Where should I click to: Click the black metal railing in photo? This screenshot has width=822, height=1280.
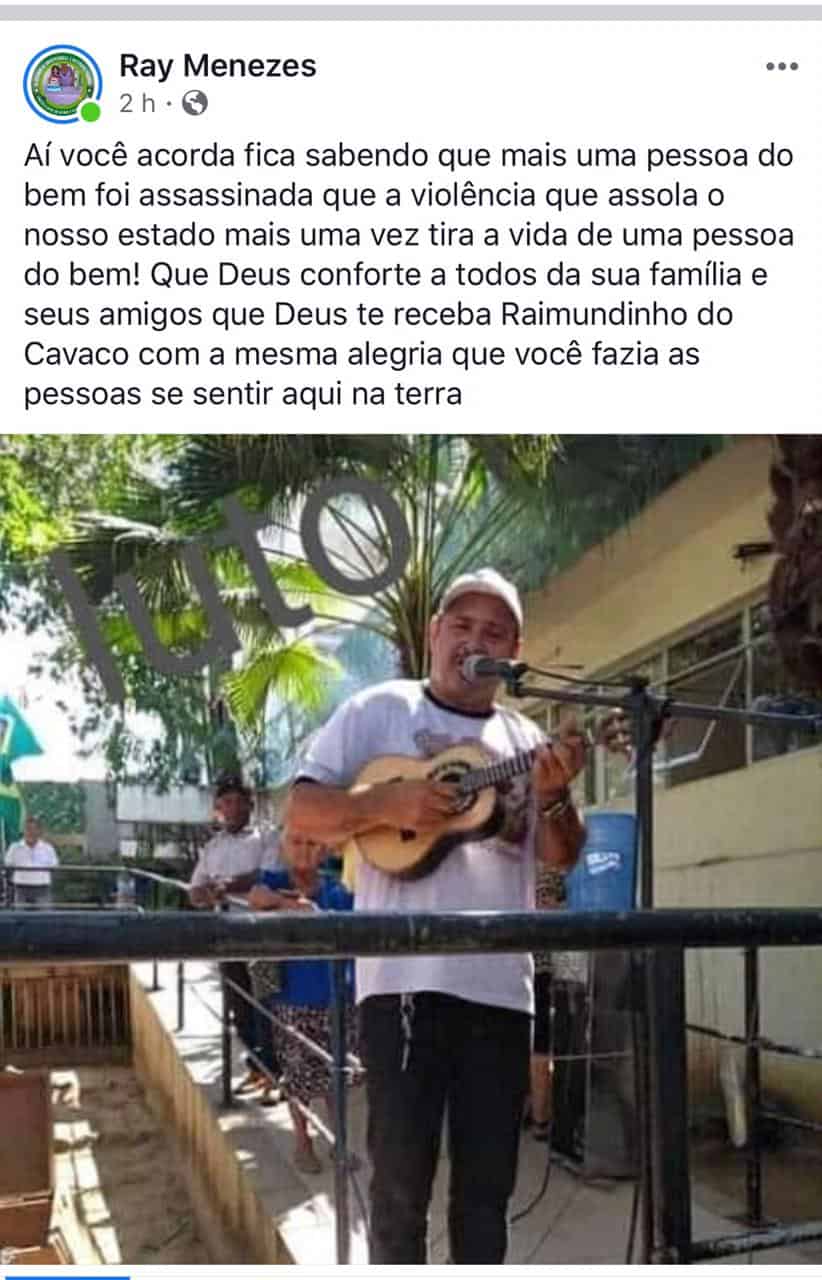point(411,933)
